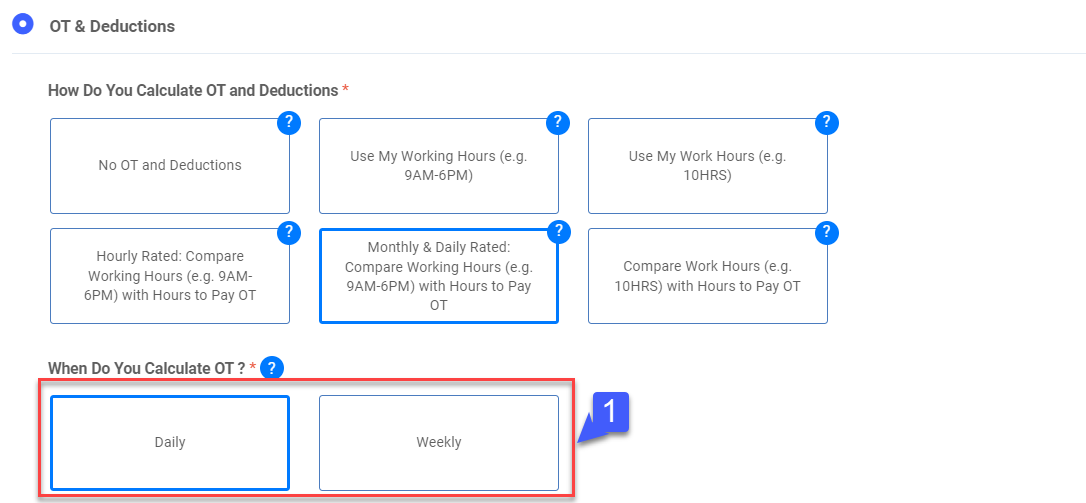Open help for Use My Working Hours option
This screenshot has height=503, width=1086.
click(557, 123)
